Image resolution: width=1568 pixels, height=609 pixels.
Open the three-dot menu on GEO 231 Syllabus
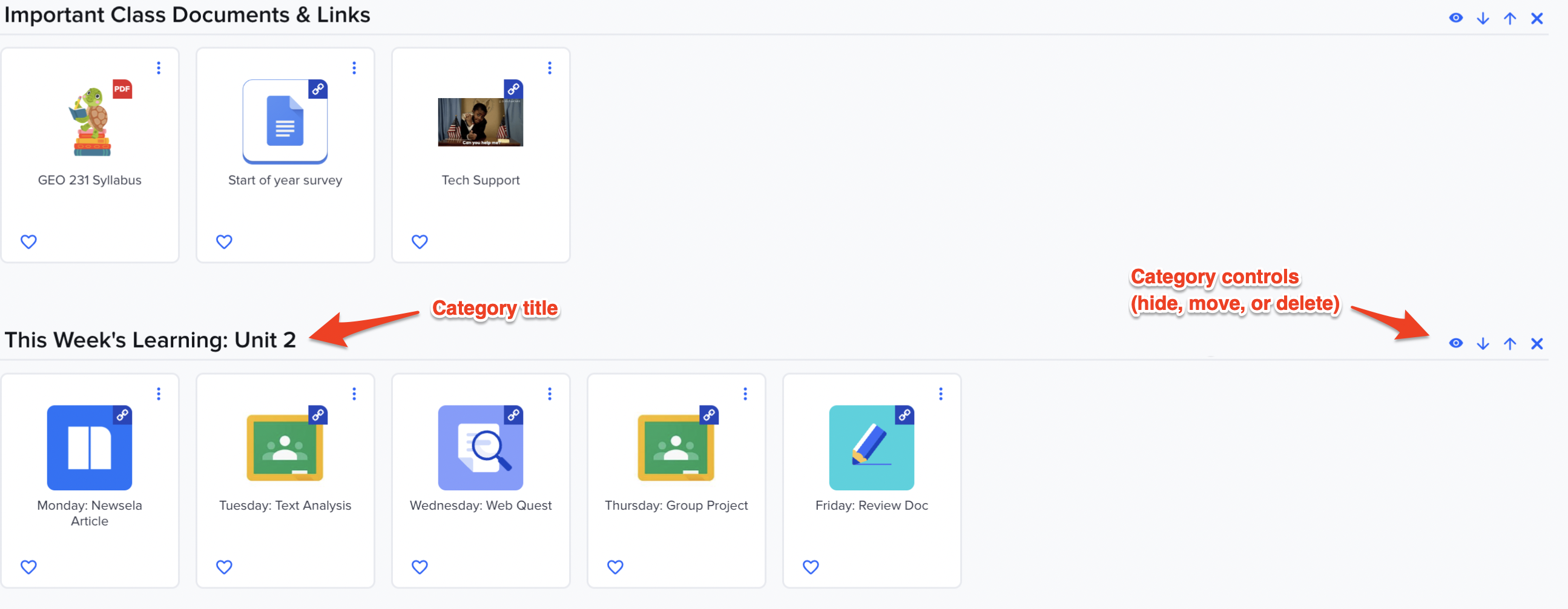pyautogui.click(x=159, y=68)
